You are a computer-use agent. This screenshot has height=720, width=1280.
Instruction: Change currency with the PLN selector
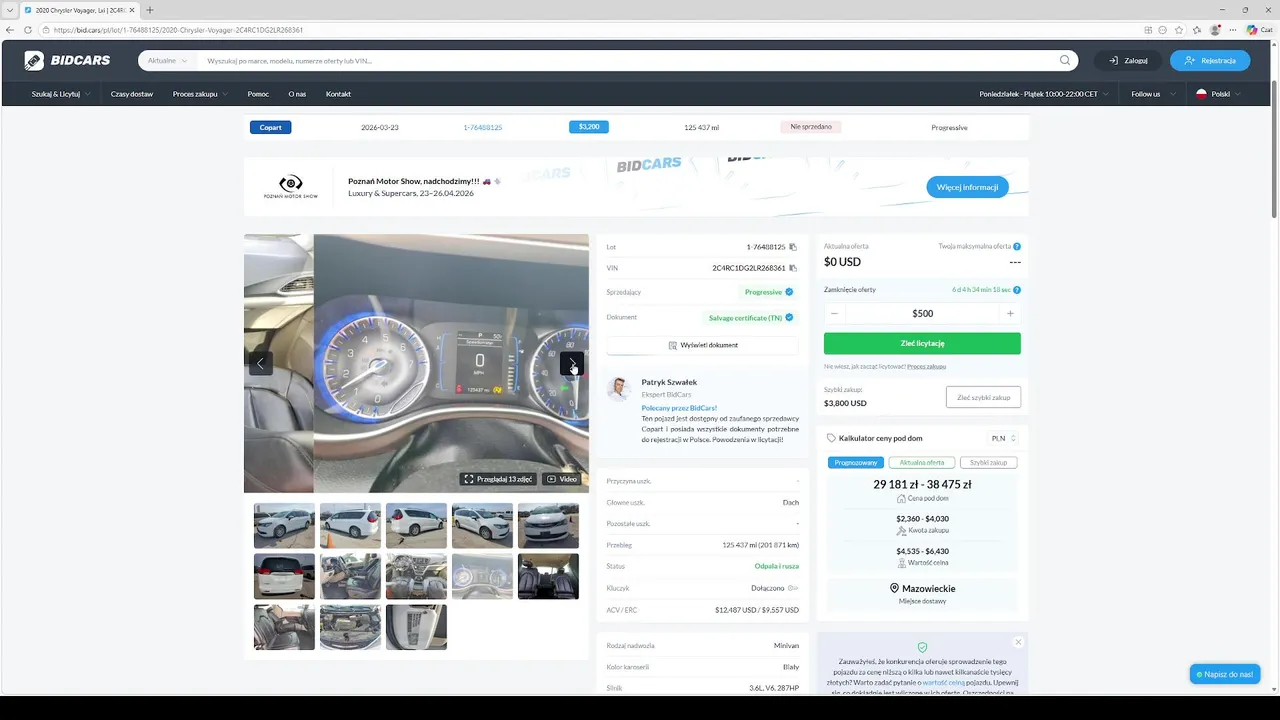click(x=1003, y=438)
